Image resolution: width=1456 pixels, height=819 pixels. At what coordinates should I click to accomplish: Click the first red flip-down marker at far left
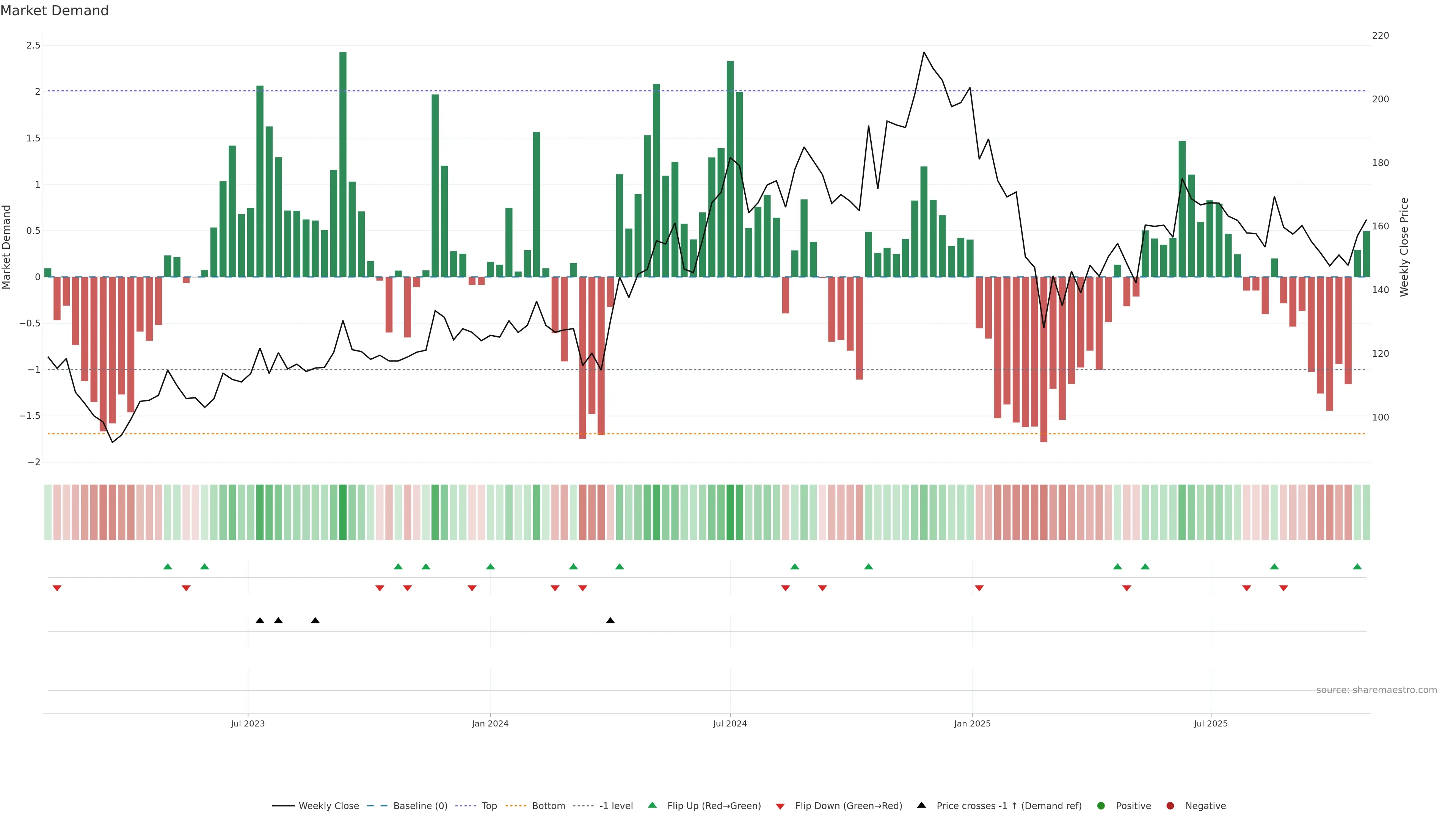point(57,588)
